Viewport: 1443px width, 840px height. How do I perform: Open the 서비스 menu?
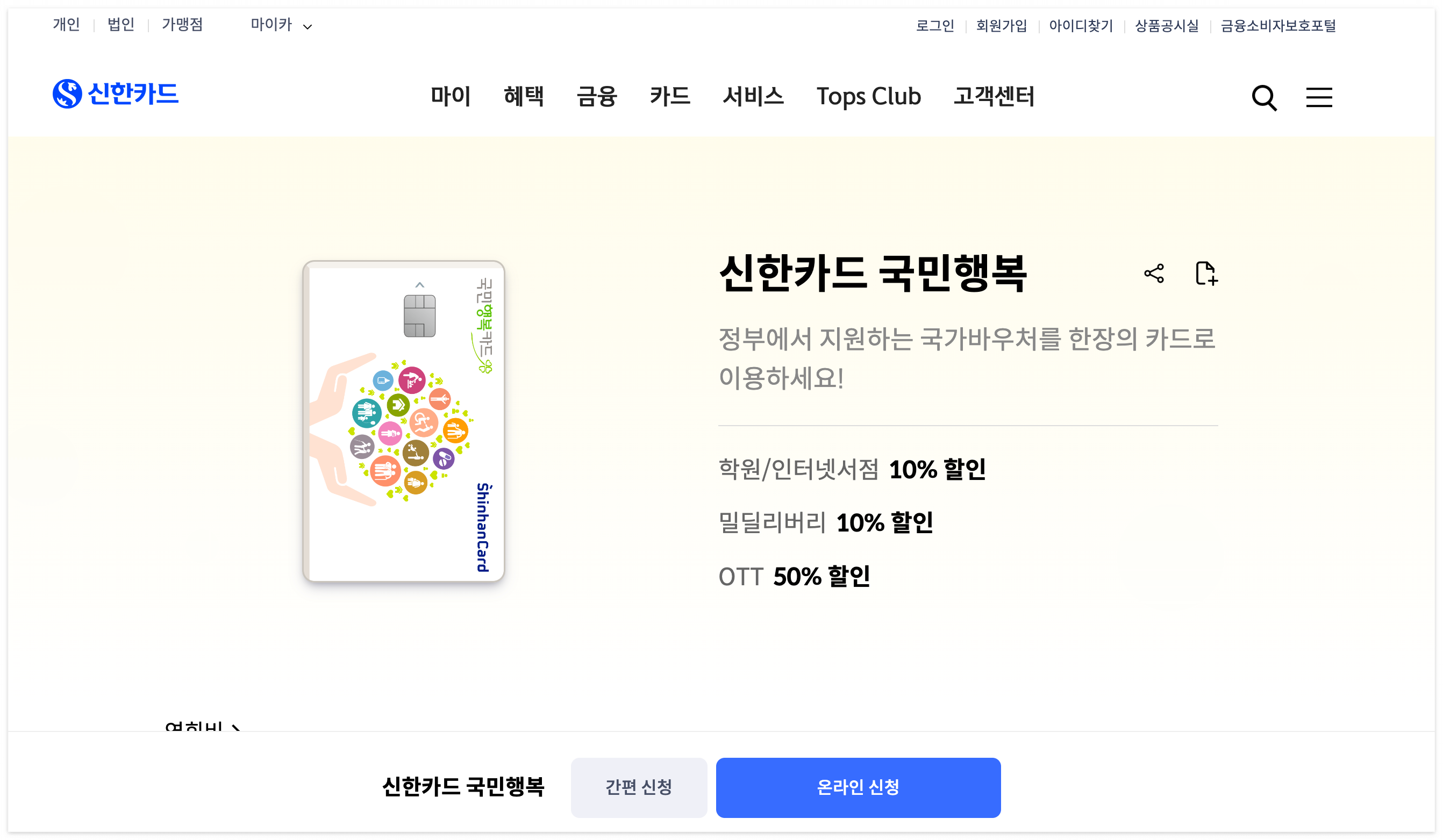(755, 97)
